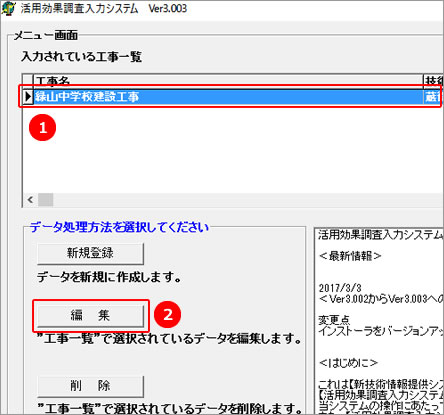Click the horizontal scrollbar thumb
This screenshot has height=415, width=444.
[x=45, y=200]
